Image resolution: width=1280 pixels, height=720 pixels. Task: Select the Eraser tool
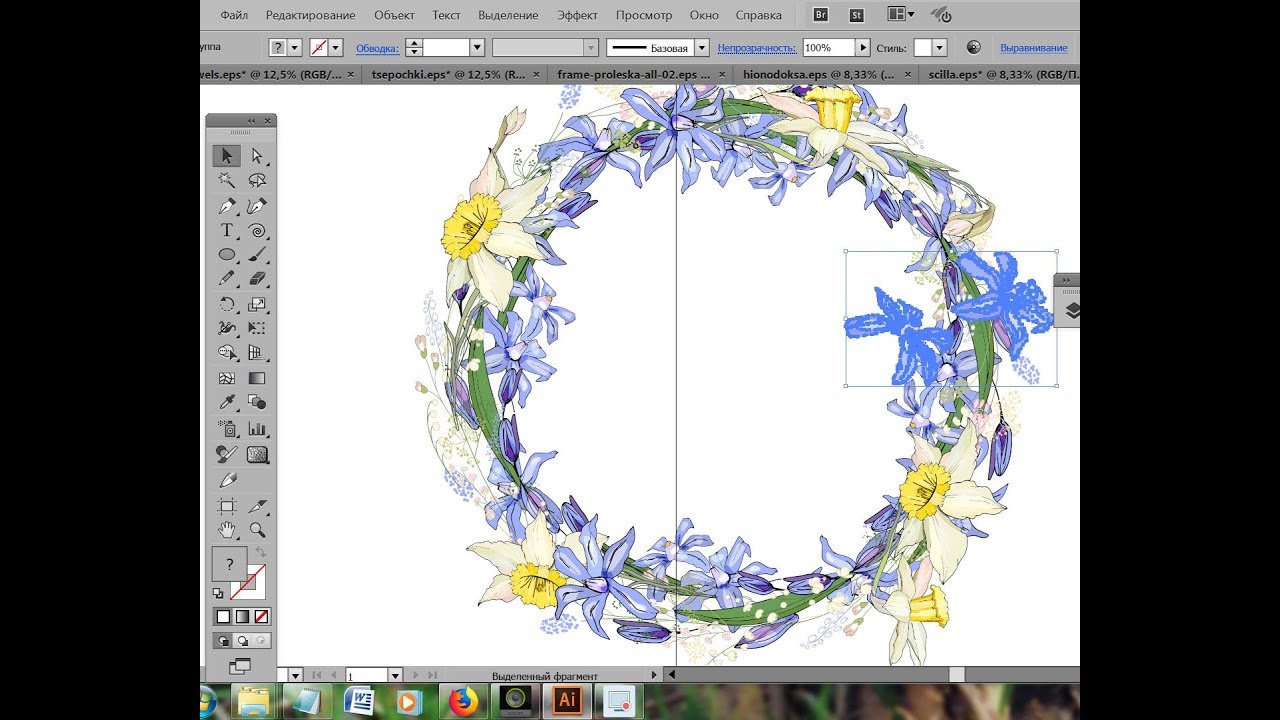(x=257, y=279)
